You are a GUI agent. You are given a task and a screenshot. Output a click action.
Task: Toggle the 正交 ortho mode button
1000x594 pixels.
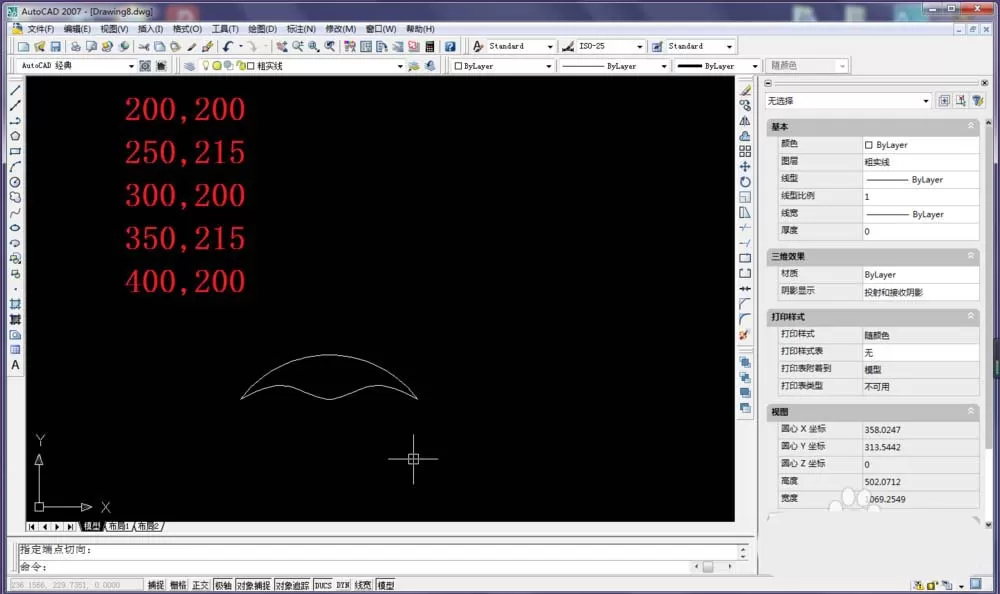200,585
